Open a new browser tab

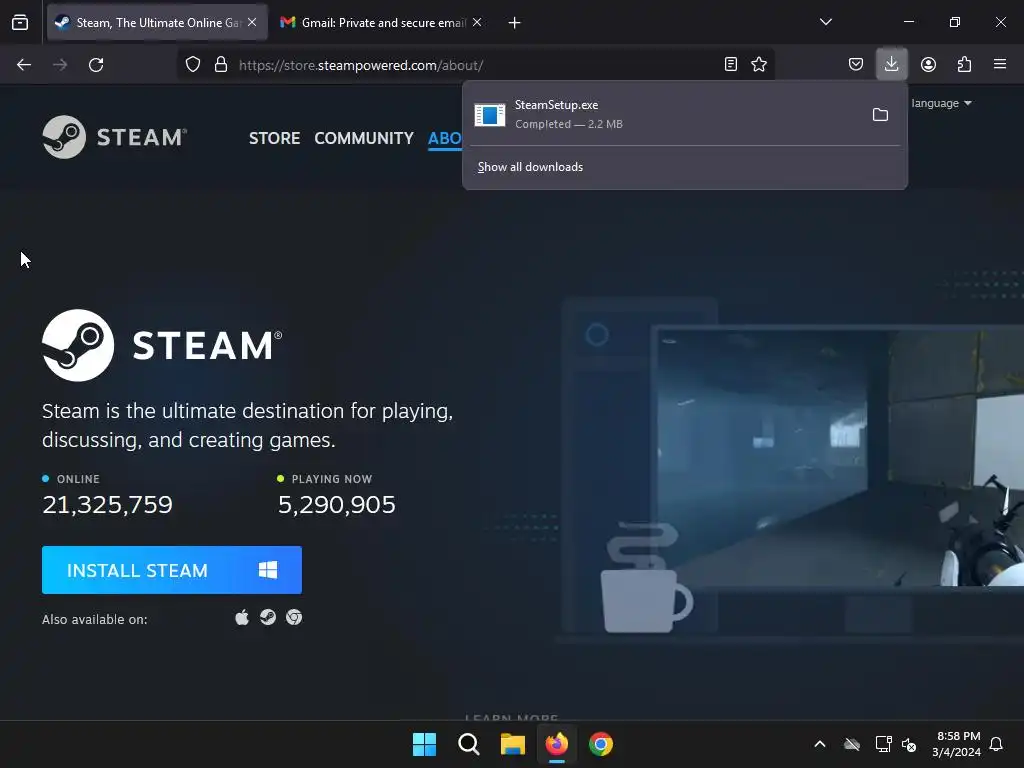click(515, 23)
